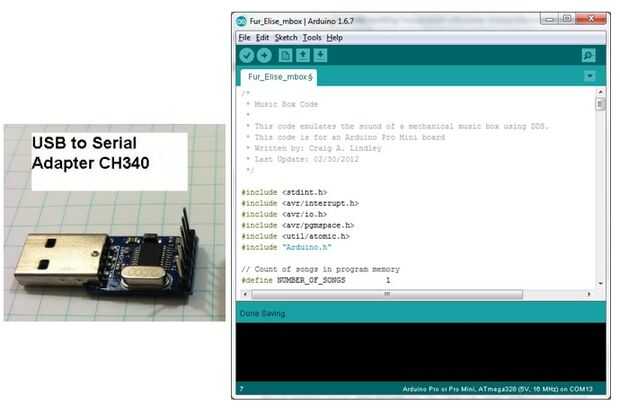
Task: Minimize the Arduino window
Action: coord(549,19)
